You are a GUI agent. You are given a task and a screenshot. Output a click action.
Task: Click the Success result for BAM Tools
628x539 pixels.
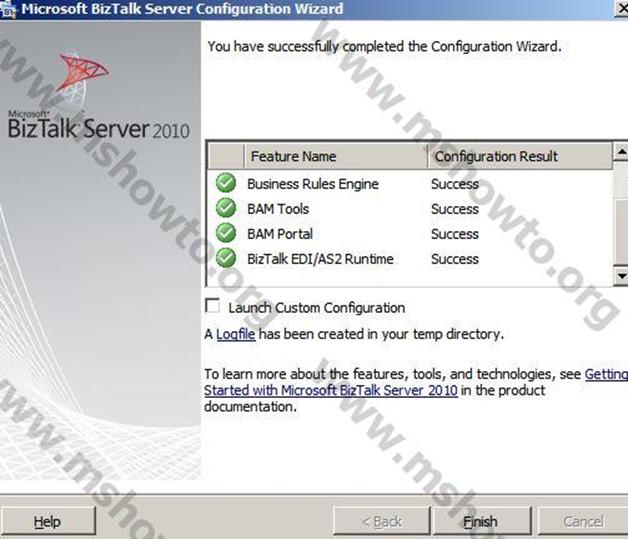pos(455,209)
